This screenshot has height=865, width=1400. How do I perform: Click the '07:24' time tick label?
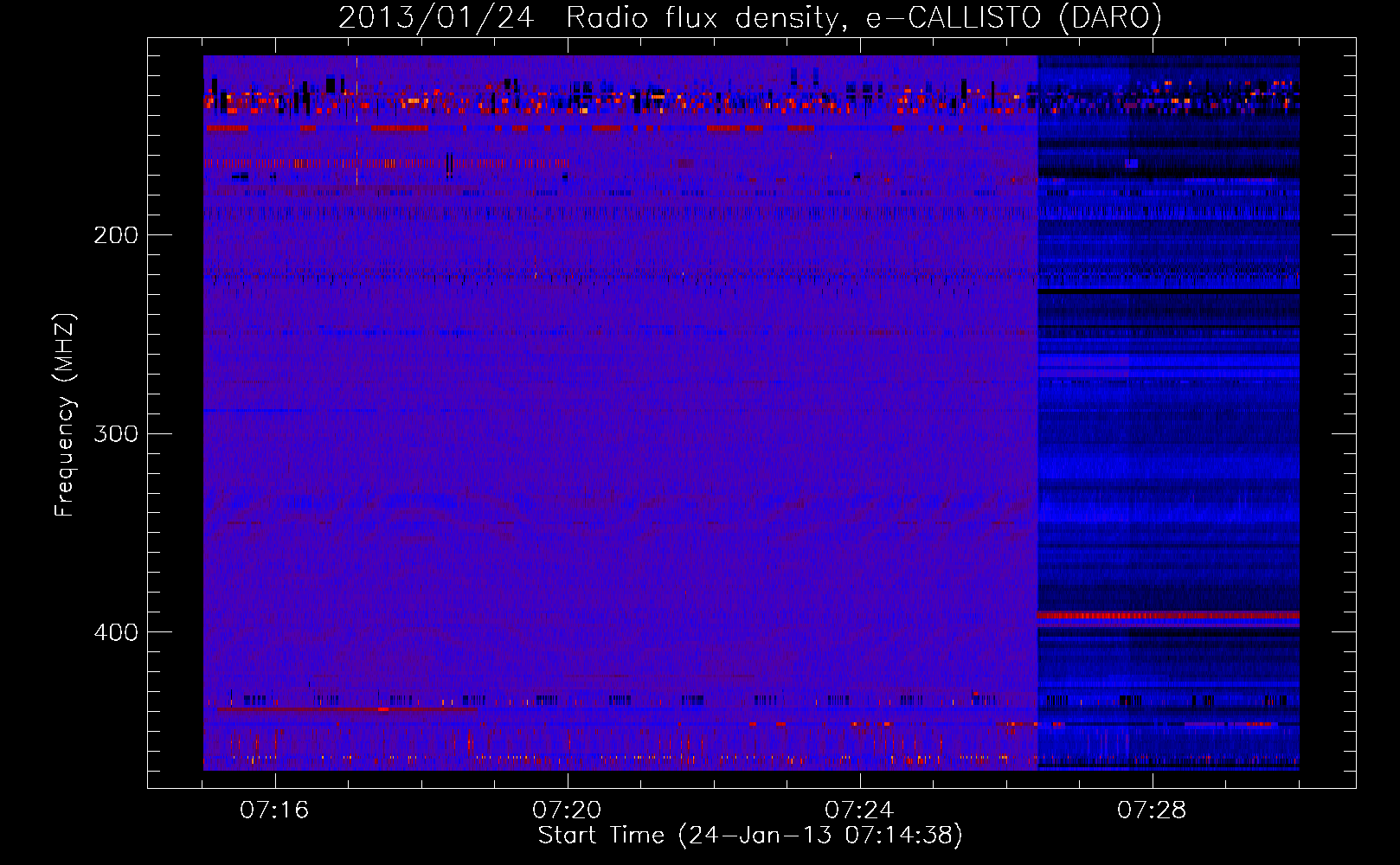click(x=859, y=810)
